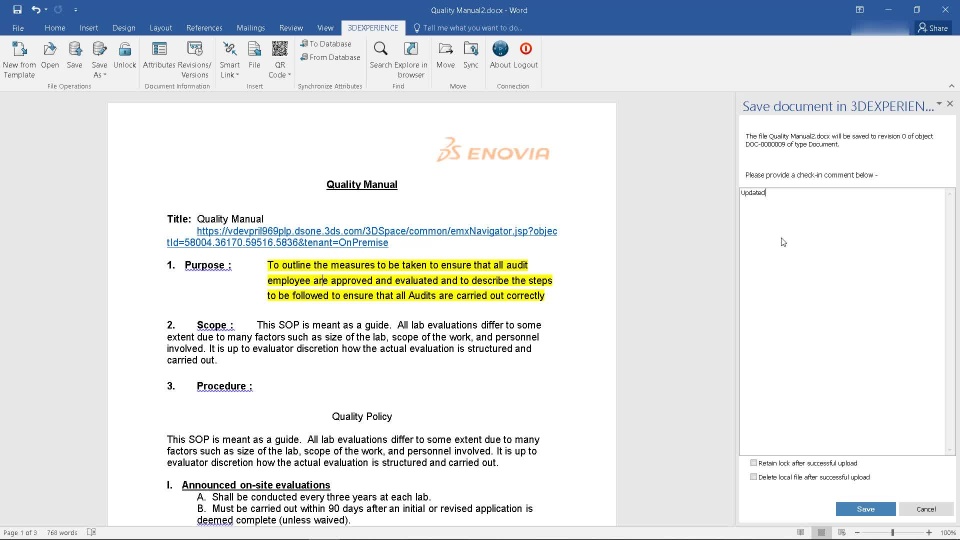Enable Retain lock after successful upload

753,463
